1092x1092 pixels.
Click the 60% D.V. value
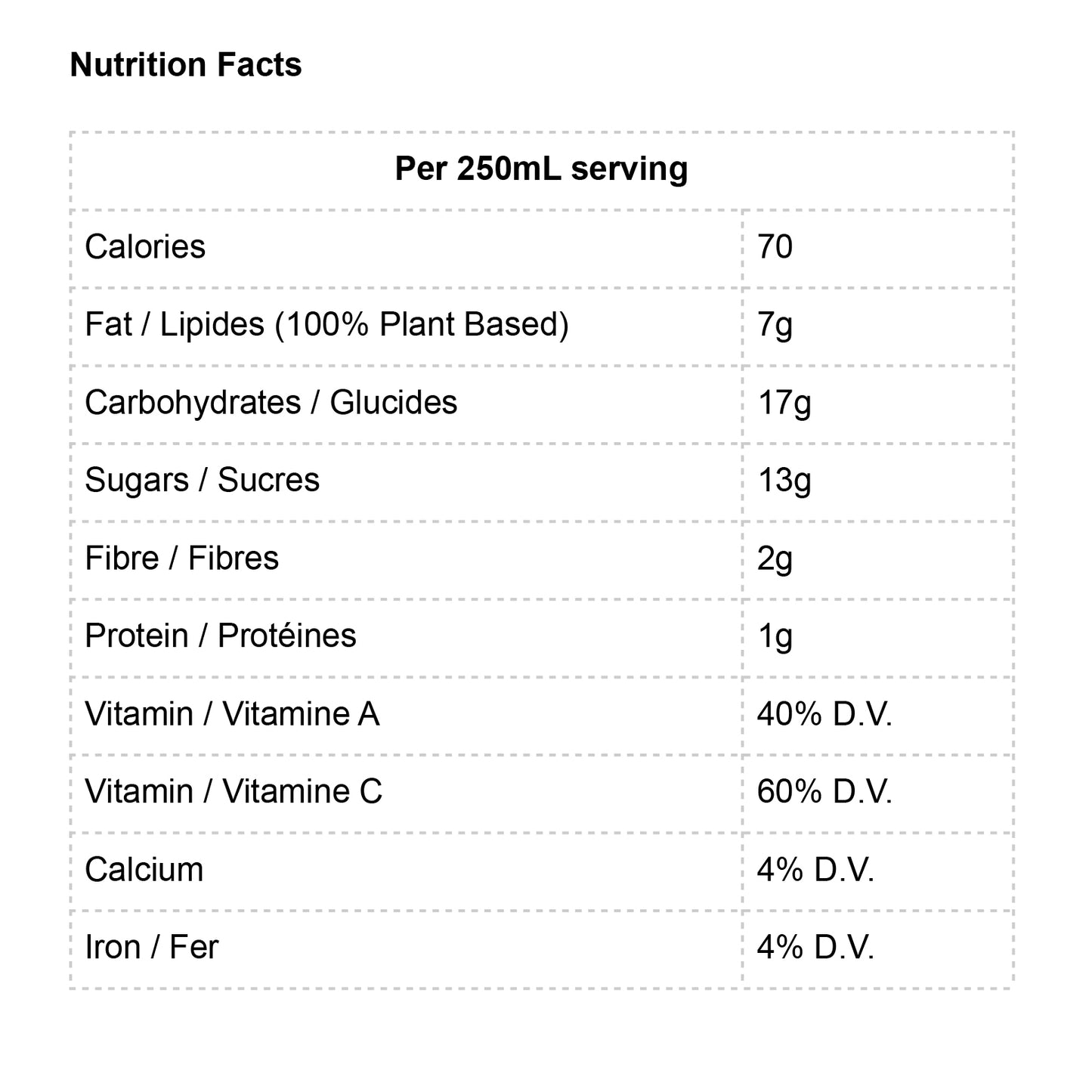point(824,792)
